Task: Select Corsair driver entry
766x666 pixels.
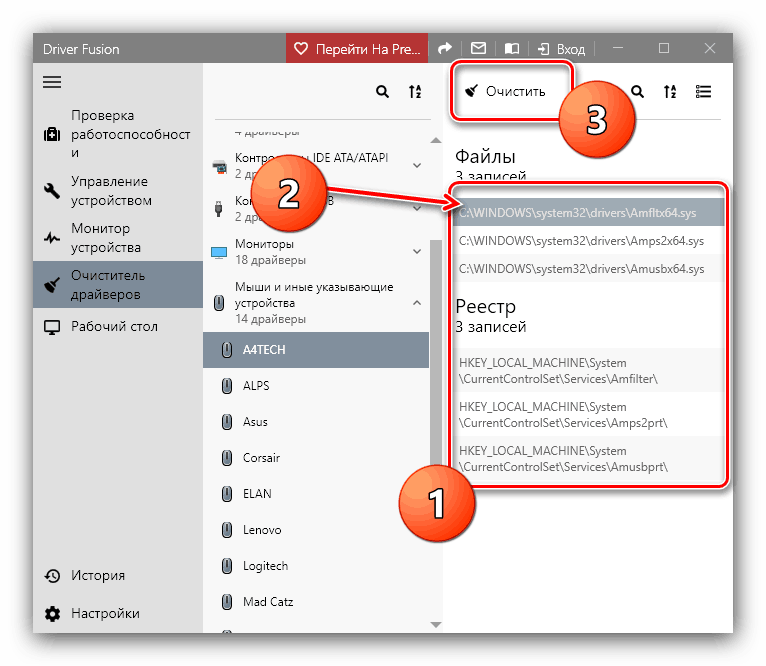Action: click(316, 458)
